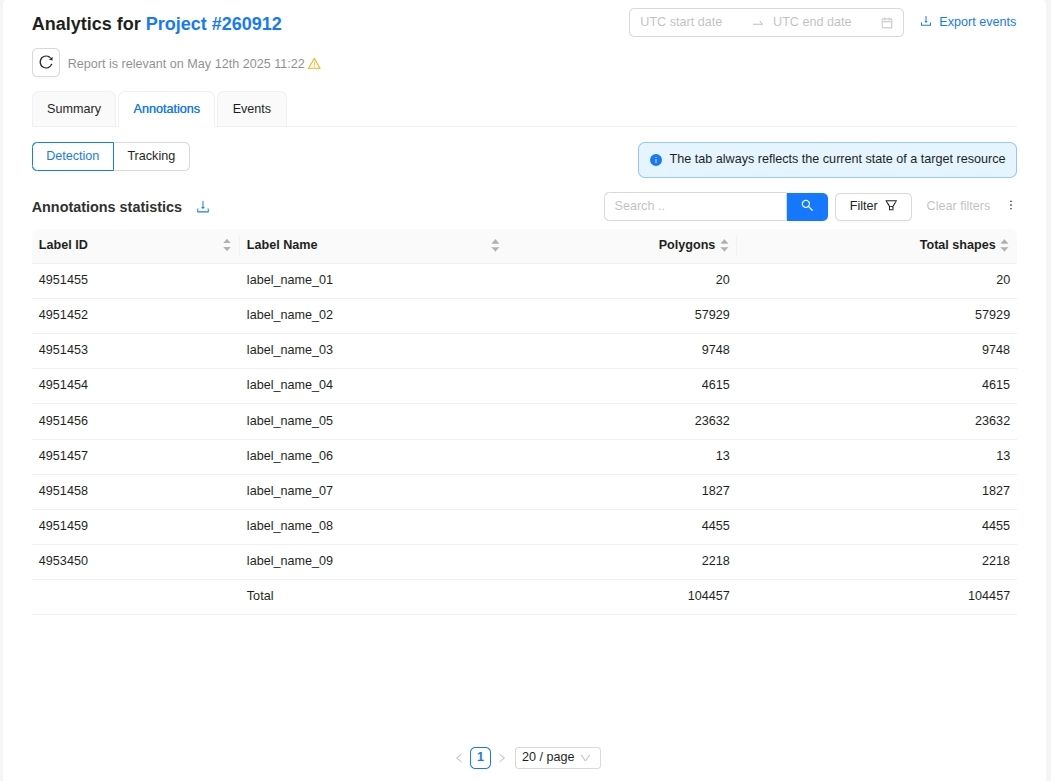Image resolution: width=1051 pixels, height=781 pixels.
Task: Open the 20 / page size dropdown
Action: (557, 758)
